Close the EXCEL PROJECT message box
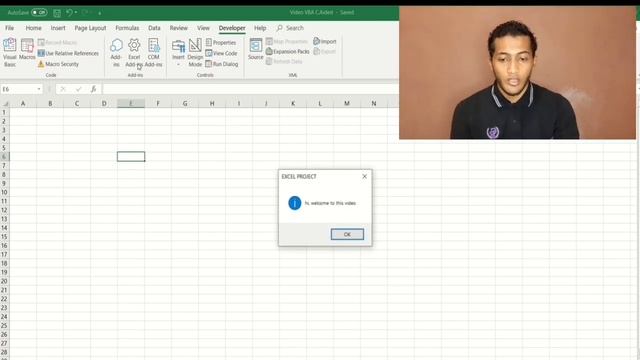 364,176
